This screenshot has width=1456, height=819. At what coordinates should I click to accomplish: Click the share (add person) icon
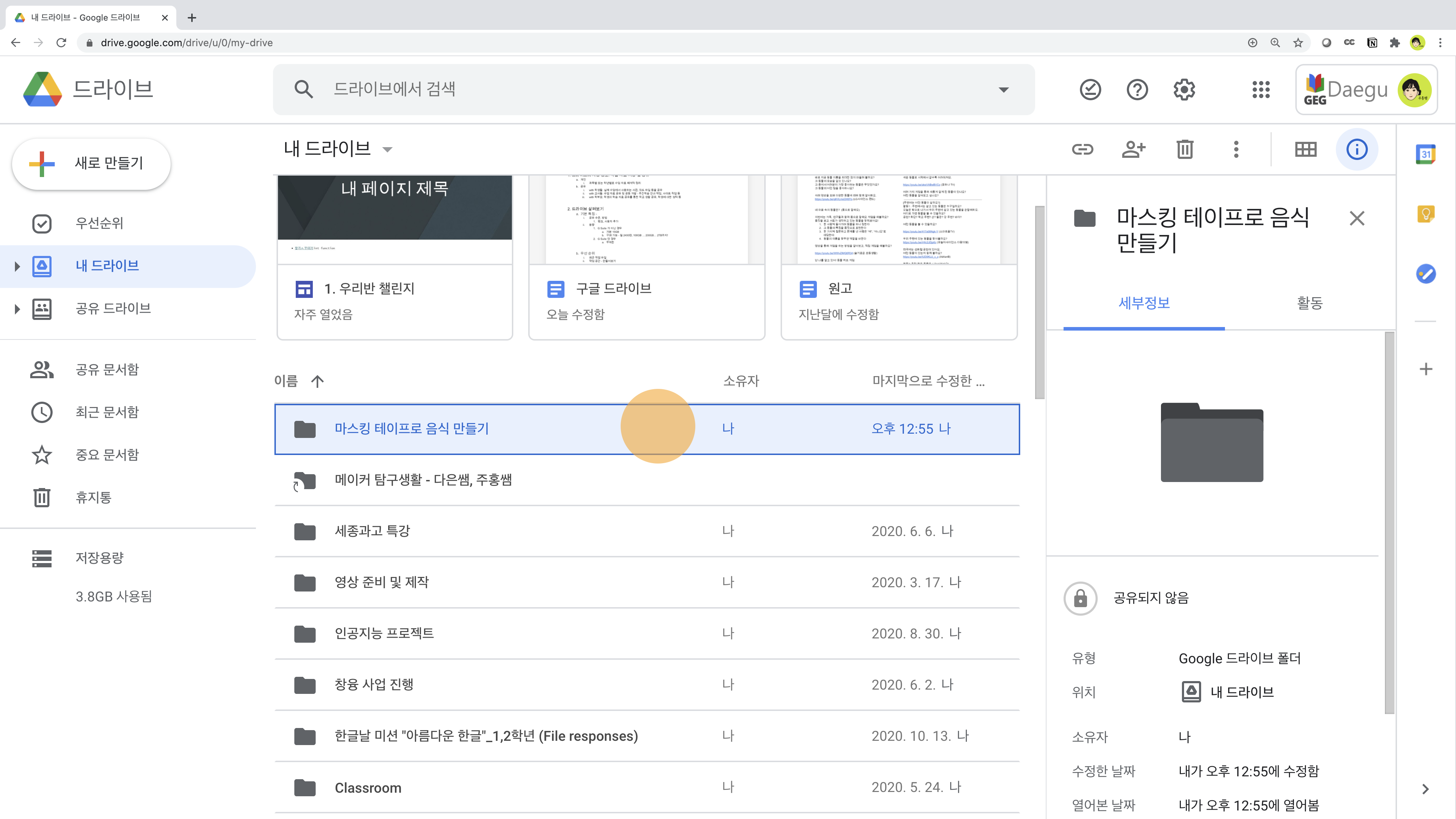click(x=1133, y=149)
